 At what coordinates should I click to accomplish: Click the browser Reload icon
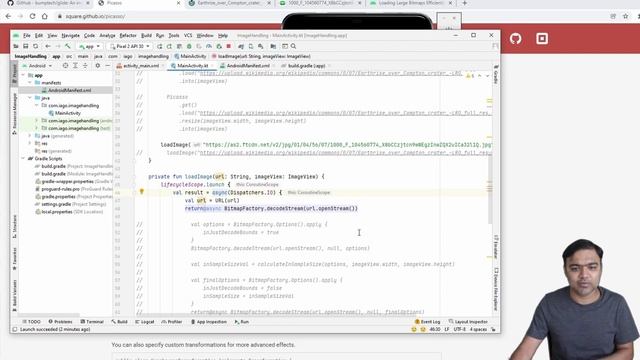coord(32,16)
